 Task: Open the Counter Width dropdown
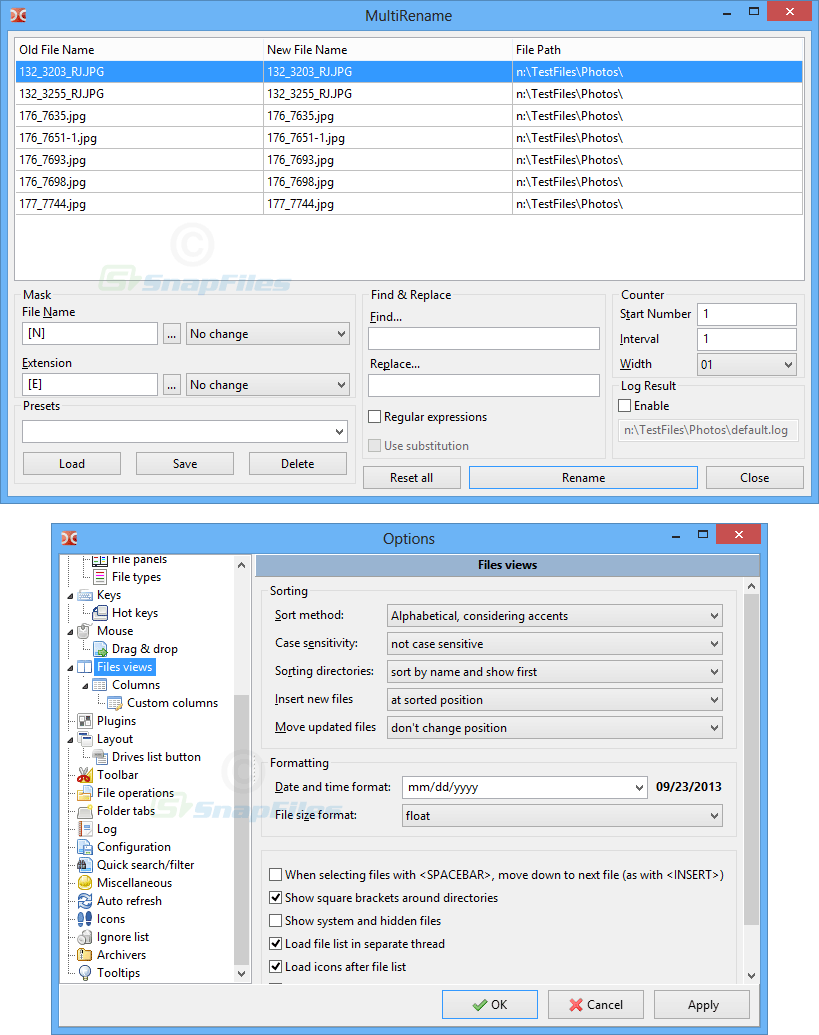click(x=746, y=364)
